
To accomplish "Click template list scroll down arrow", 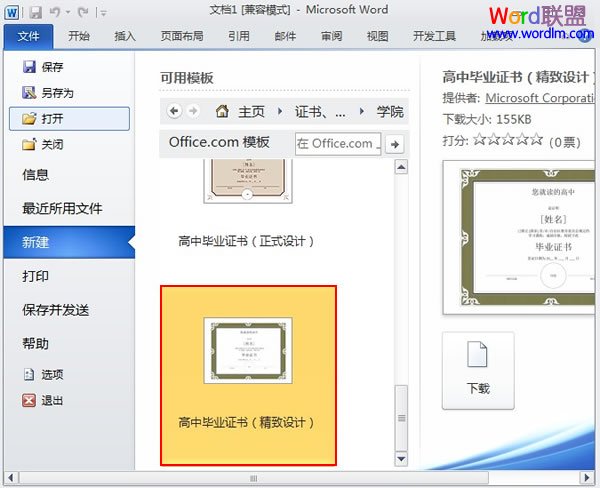I will click(x=401, y=458).
